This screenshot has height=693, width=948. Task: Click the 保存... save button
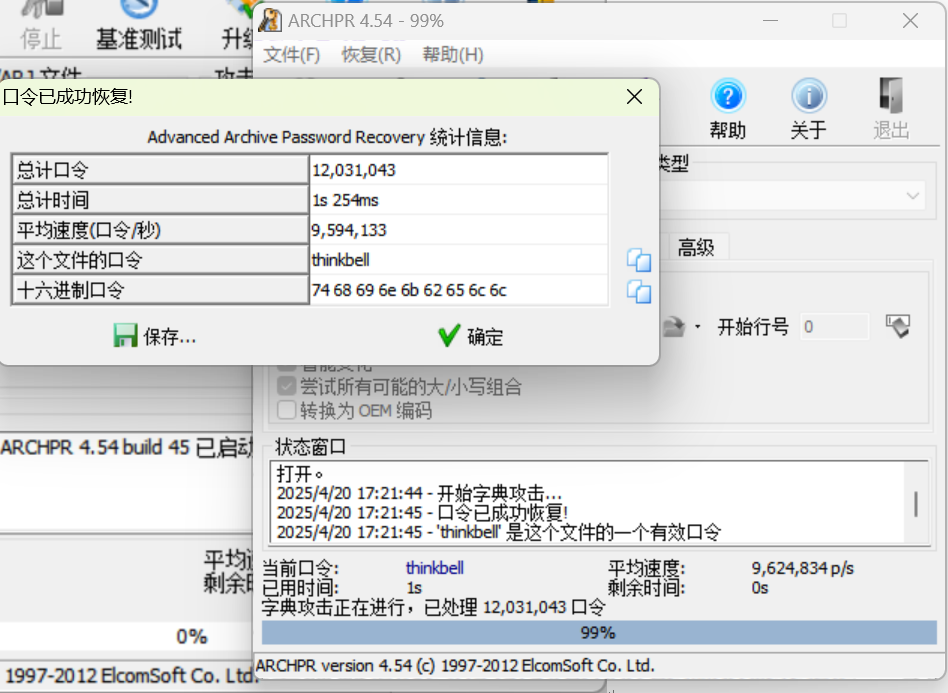point(156,337)
